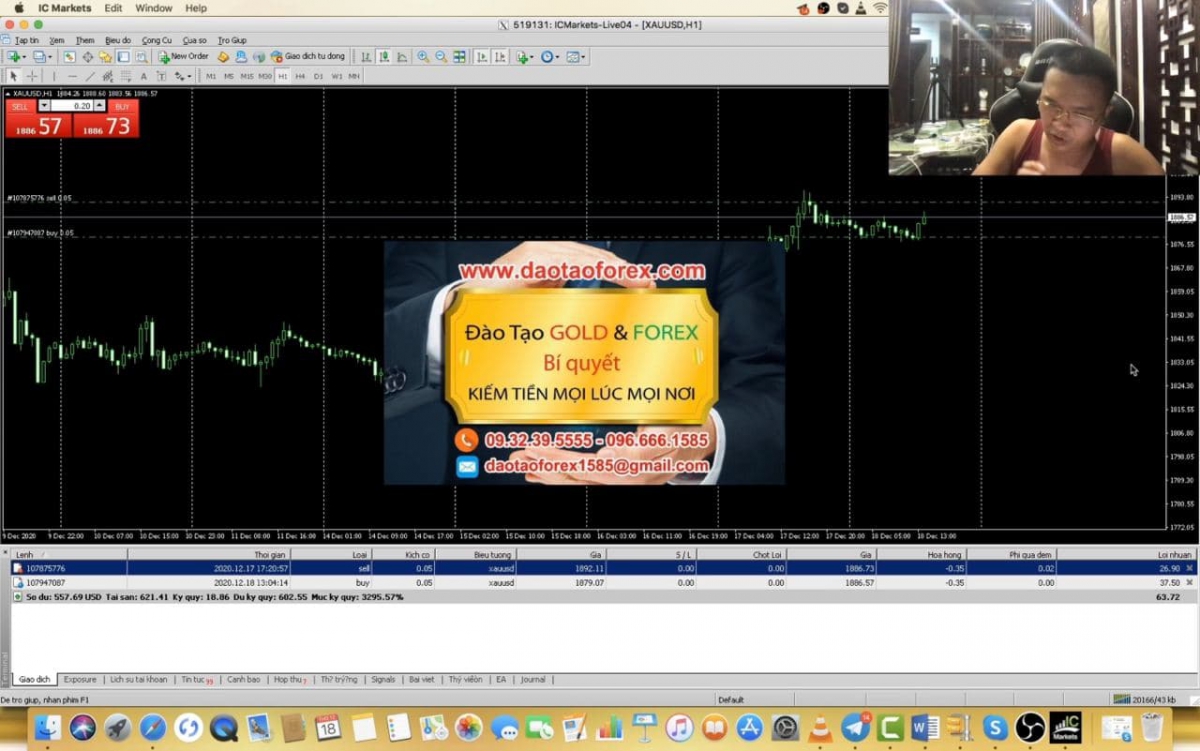This screenshot has width=1200, height=751.
Task: Open the Data Window crosshair-target icon
Action: click(88, 56)
